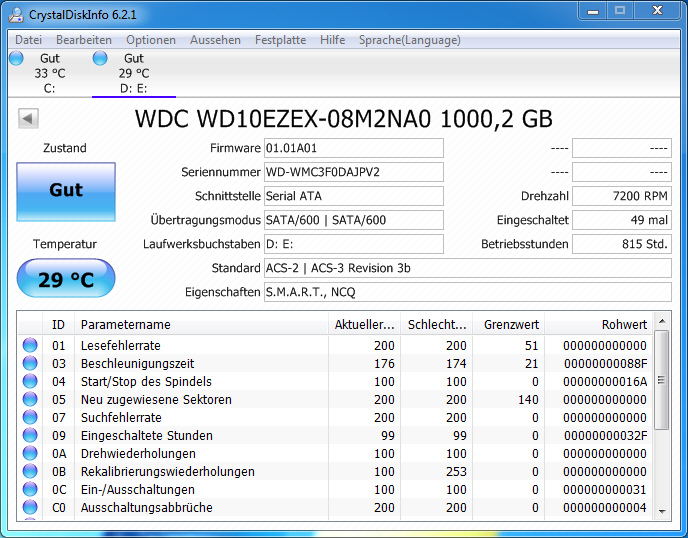Click status orb for Rekalibrierungswiederholungen row

pos(30,471)
